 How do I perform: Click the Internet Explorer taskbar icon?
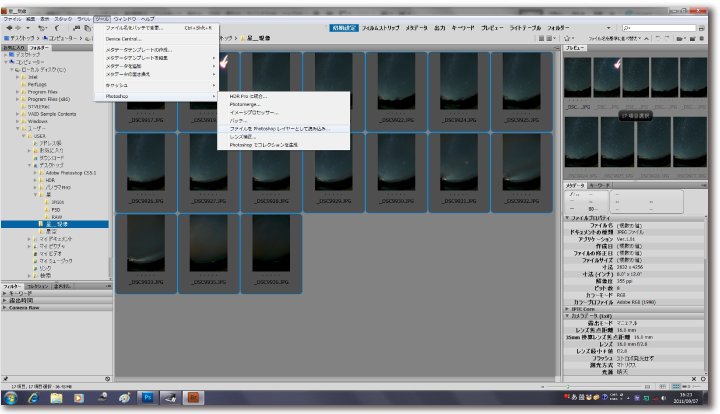[x=34, y=398]
